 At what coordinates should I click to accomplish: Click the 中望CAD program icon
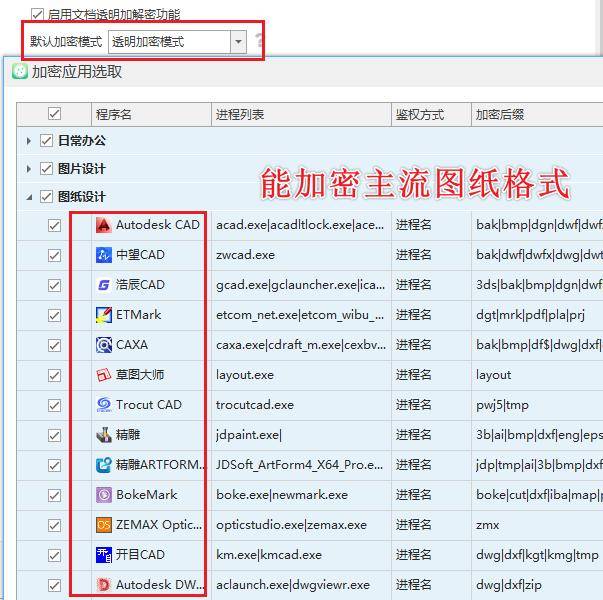[x=103, y=255]
